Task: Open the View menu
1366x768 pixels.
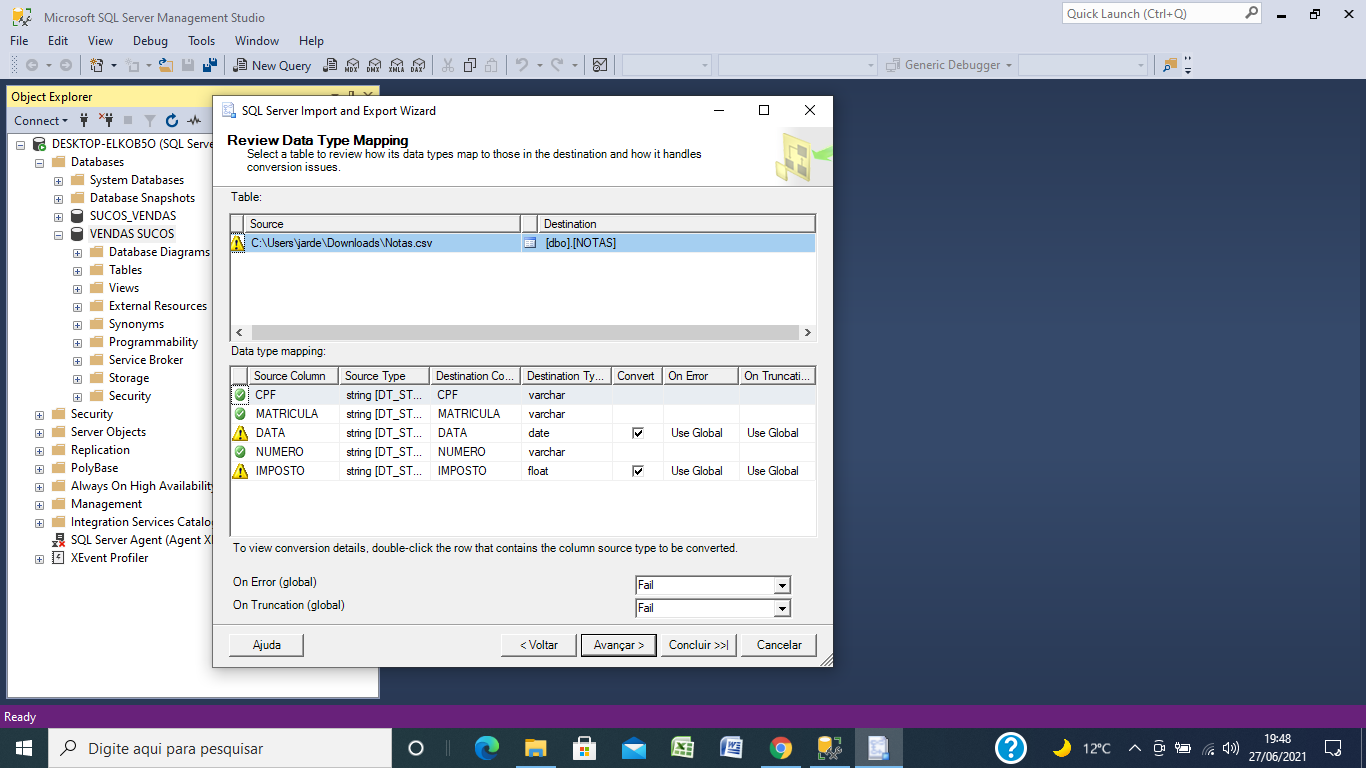Action: (101, 41)
